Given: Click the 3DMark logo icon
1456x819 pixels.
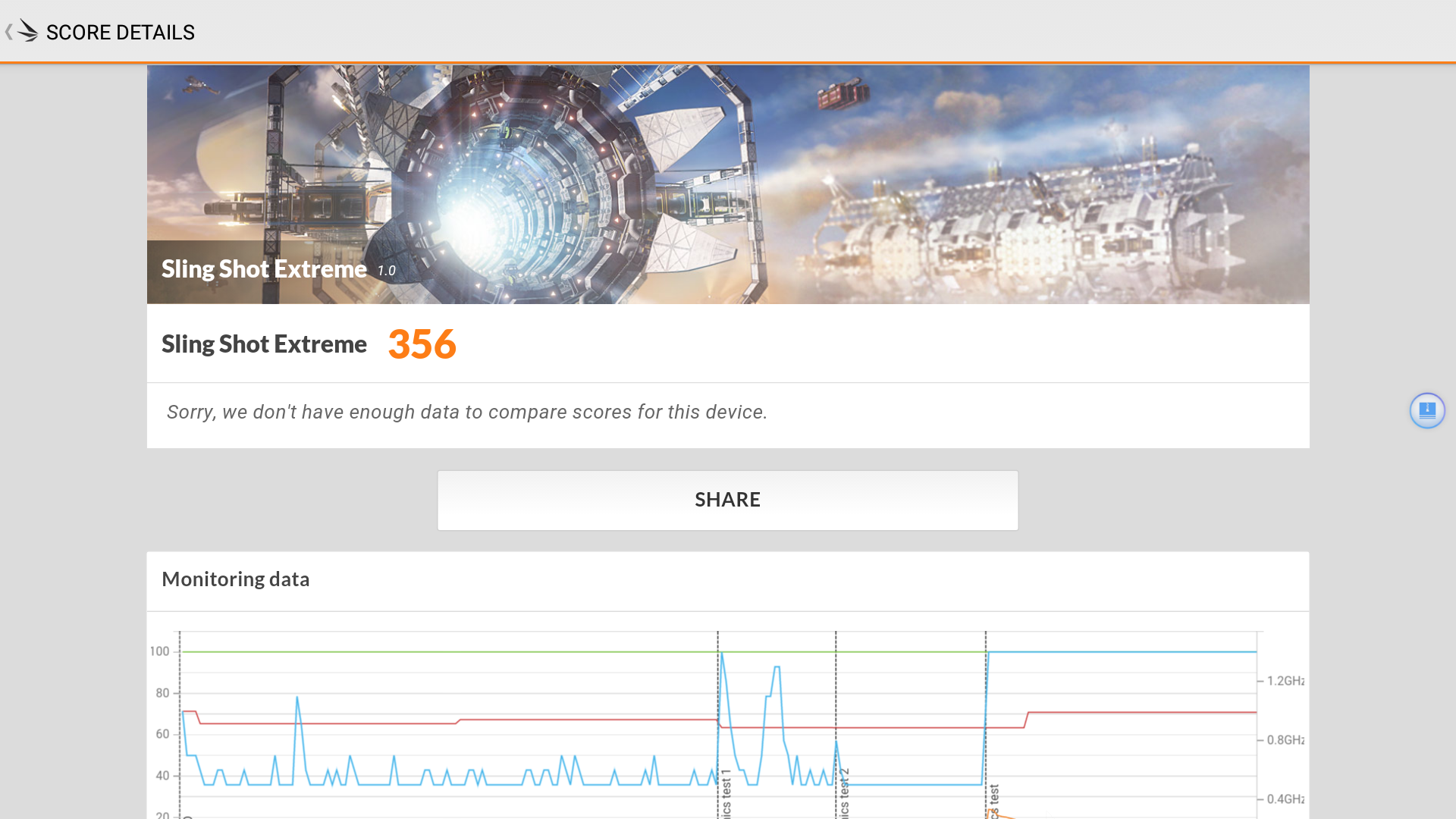Looking at the screenshot, I should pyautogui.click(x=28, y=31).
